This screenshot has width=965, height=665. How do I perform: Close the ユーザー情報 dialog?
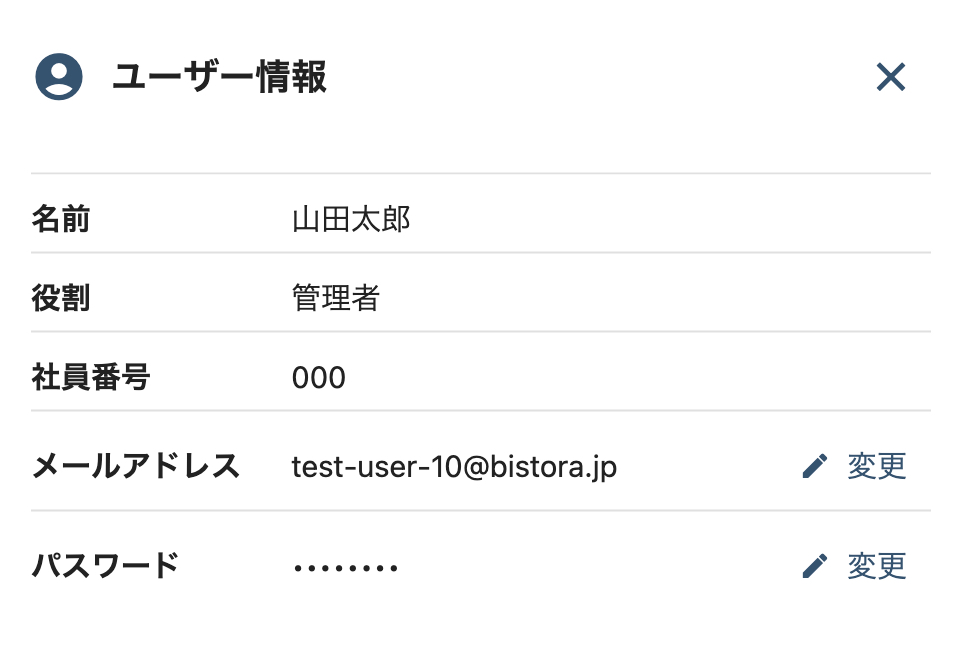(890, 77)
